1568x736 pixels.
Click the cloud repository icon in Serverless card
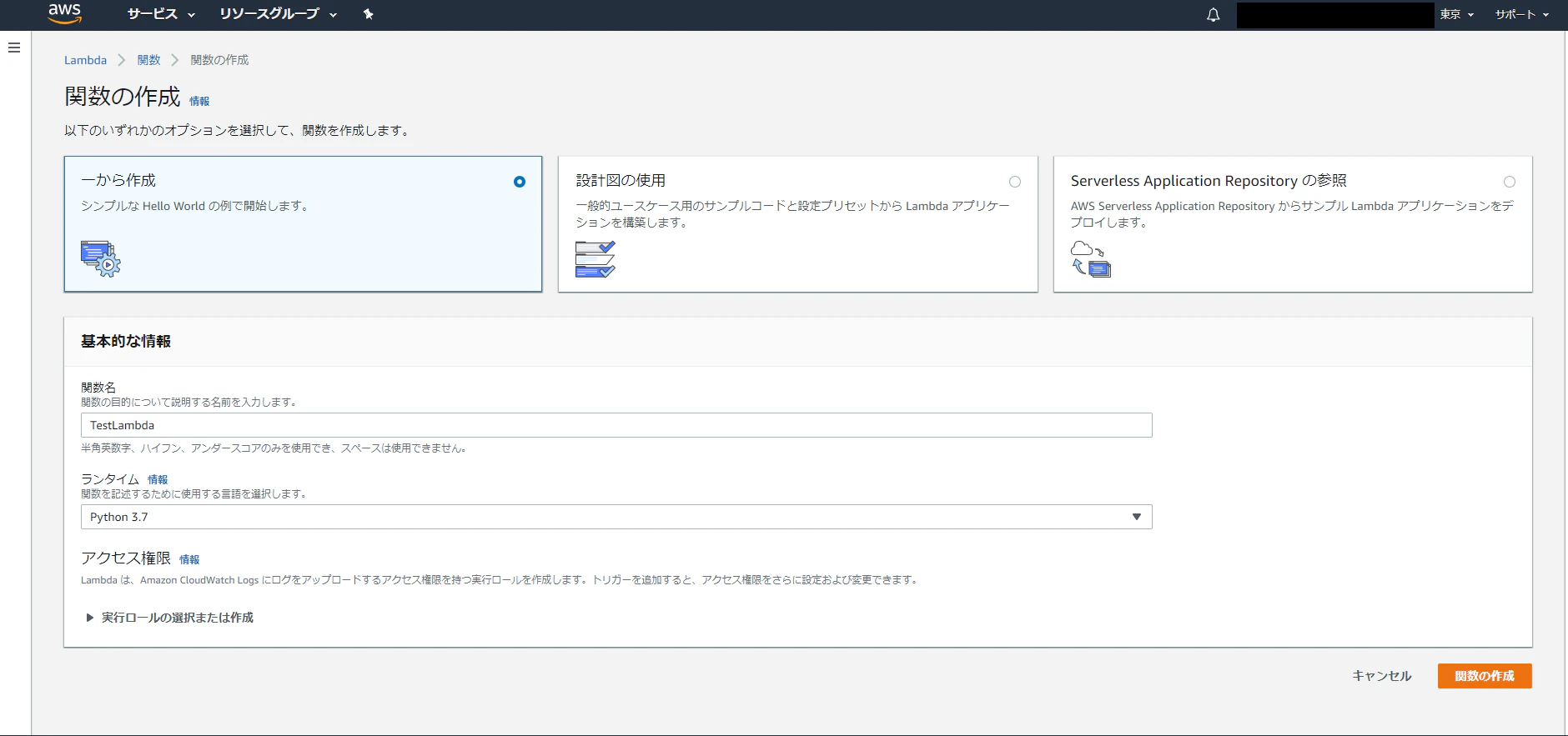1091,258
